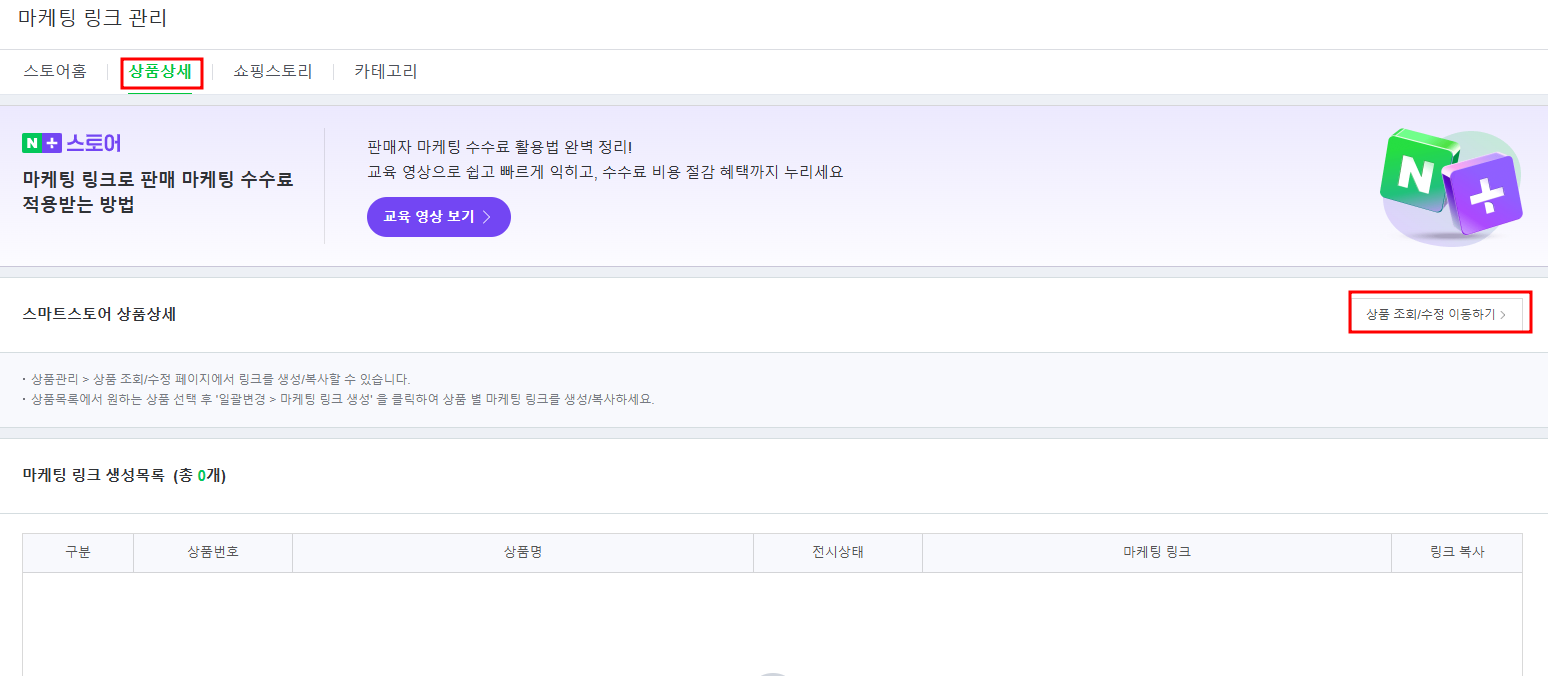Screen dimensions: 1548x676
Task: Click the 전시상태 column header
Action: tap(838, 552)
